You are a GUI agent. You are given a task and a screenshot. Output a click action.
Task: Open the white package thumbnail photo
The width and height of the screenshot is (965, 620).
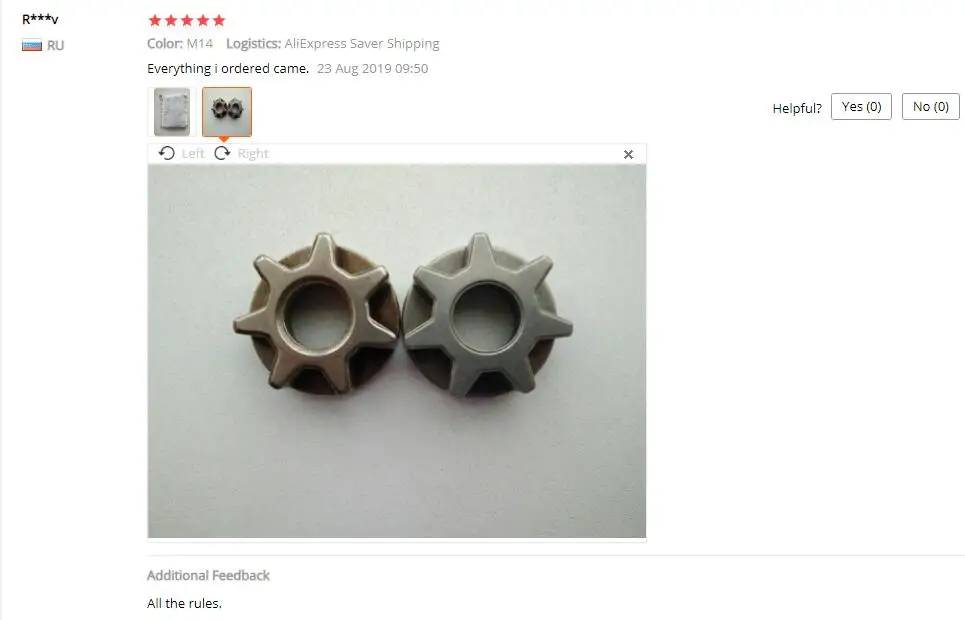coord(172,111)
